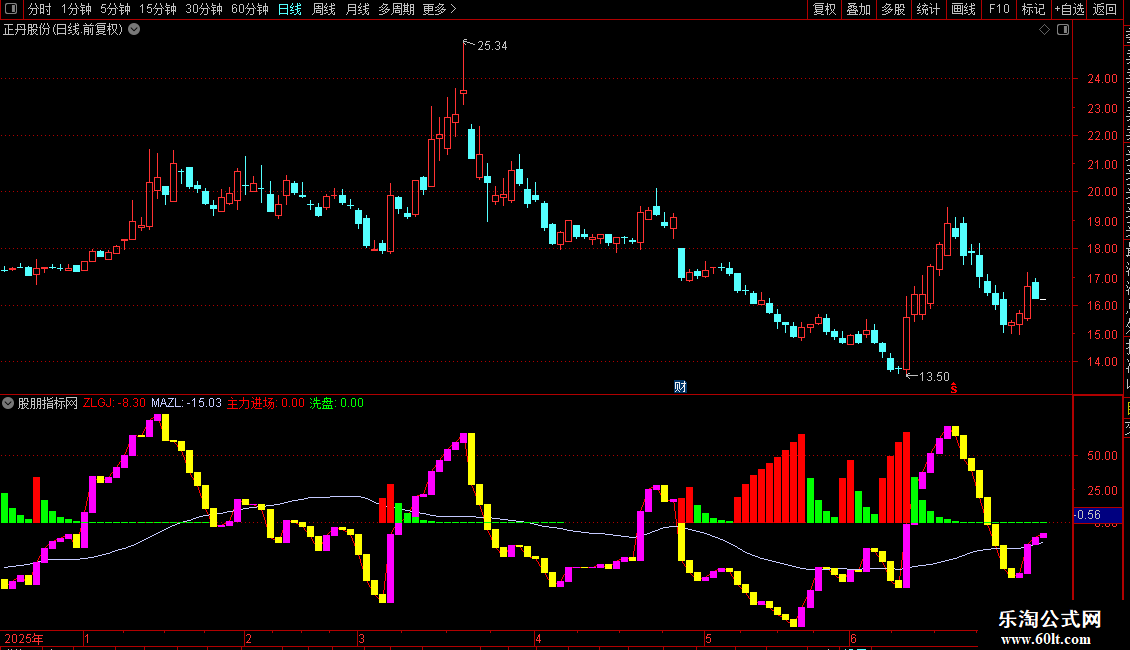
Task: Click the diamond icon atop main chart
Action: (x=1044, y=30)
